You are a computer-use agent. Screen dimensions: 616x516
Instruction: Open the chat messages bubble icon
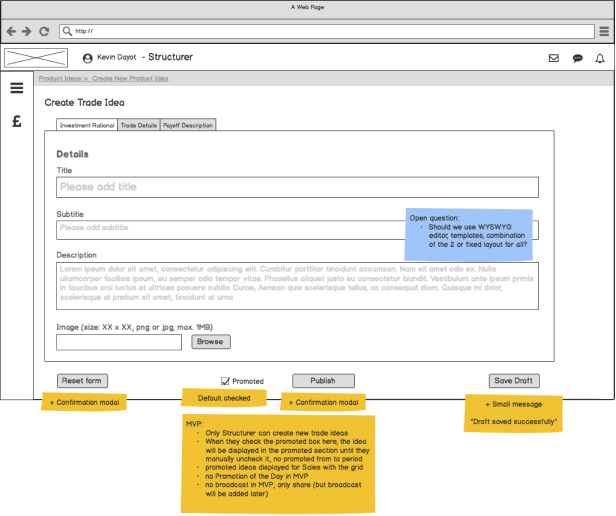click(x=578, y=58)
